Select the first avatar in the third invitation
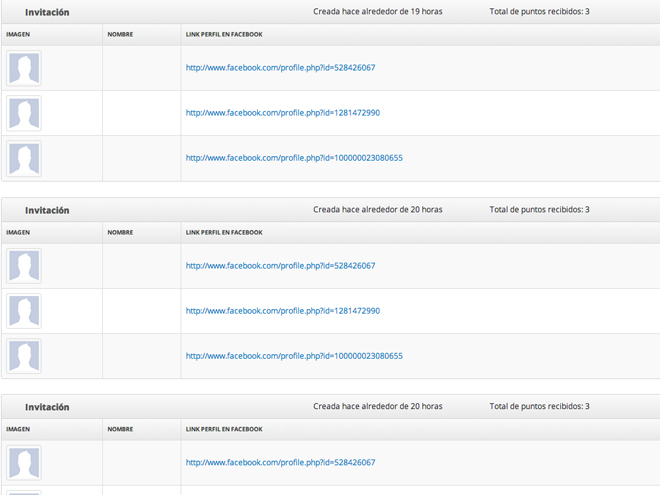This screenshot has width=660, height=495. (24, 463)
